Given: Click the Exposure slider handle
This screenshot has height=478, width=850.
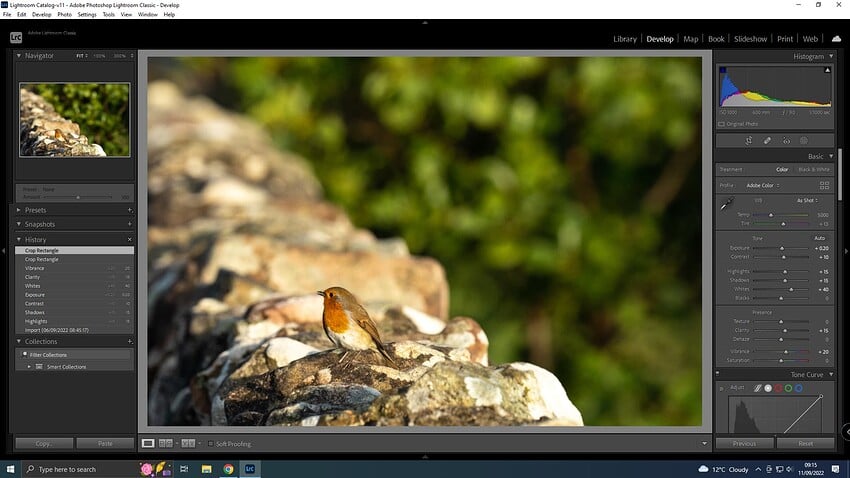Looking at the screenshot, I should click(x=785, y=247).
